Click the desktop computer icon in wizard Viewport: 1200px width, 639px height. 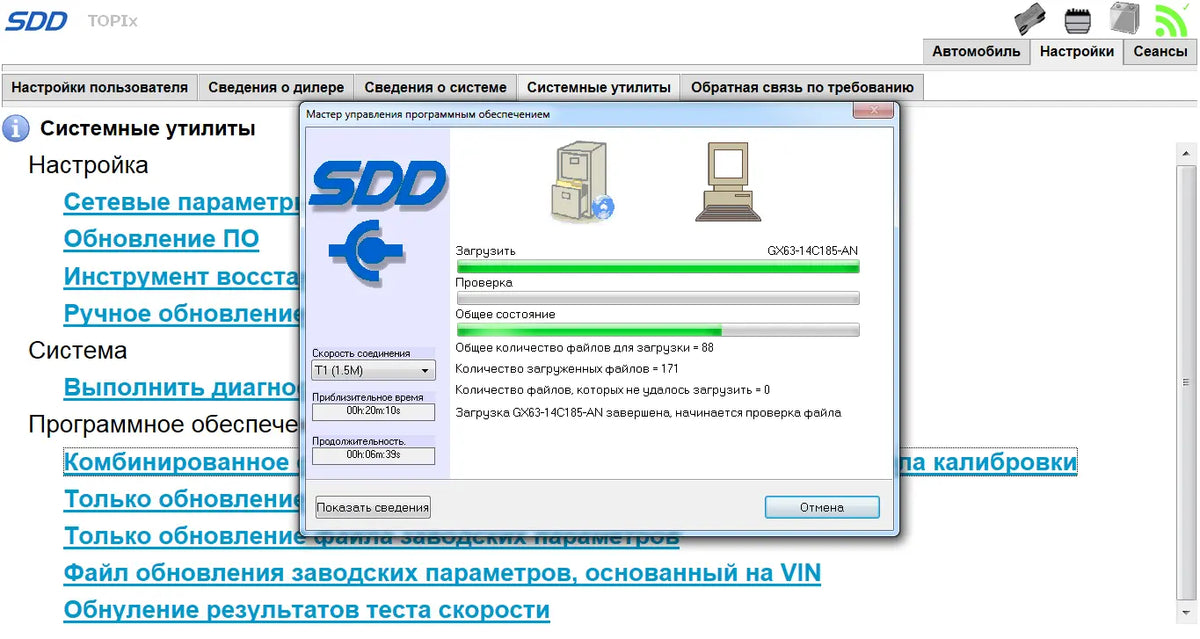[x=727, y=182]
